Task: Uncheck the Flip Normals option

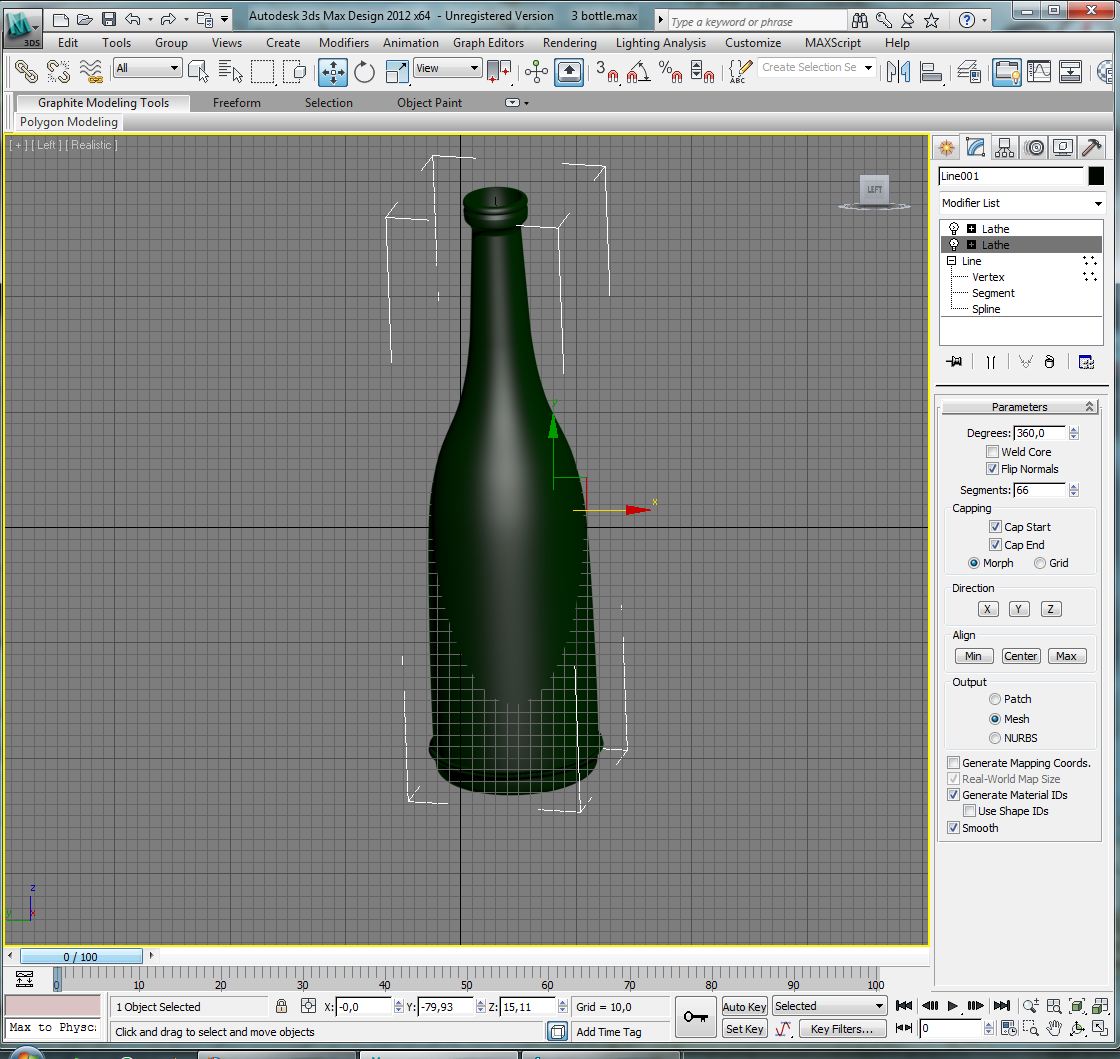Action: pyautogui.click(x=993, y=469)
